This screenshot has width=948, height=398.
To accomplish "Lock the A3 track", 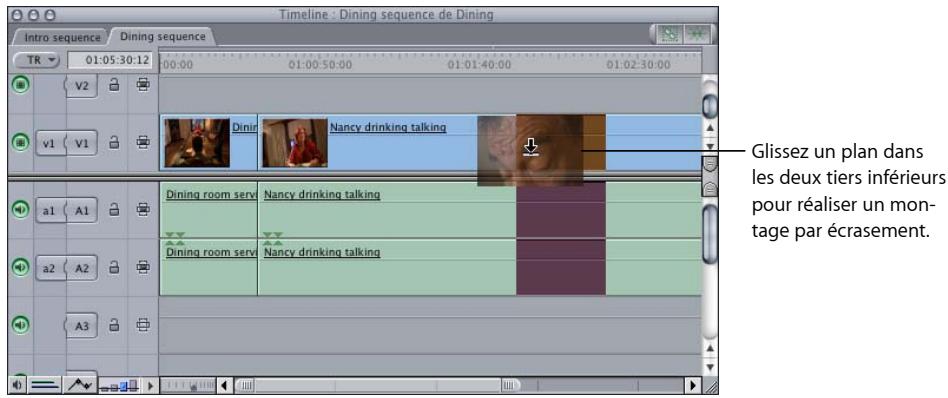I will tap(114, 325).
